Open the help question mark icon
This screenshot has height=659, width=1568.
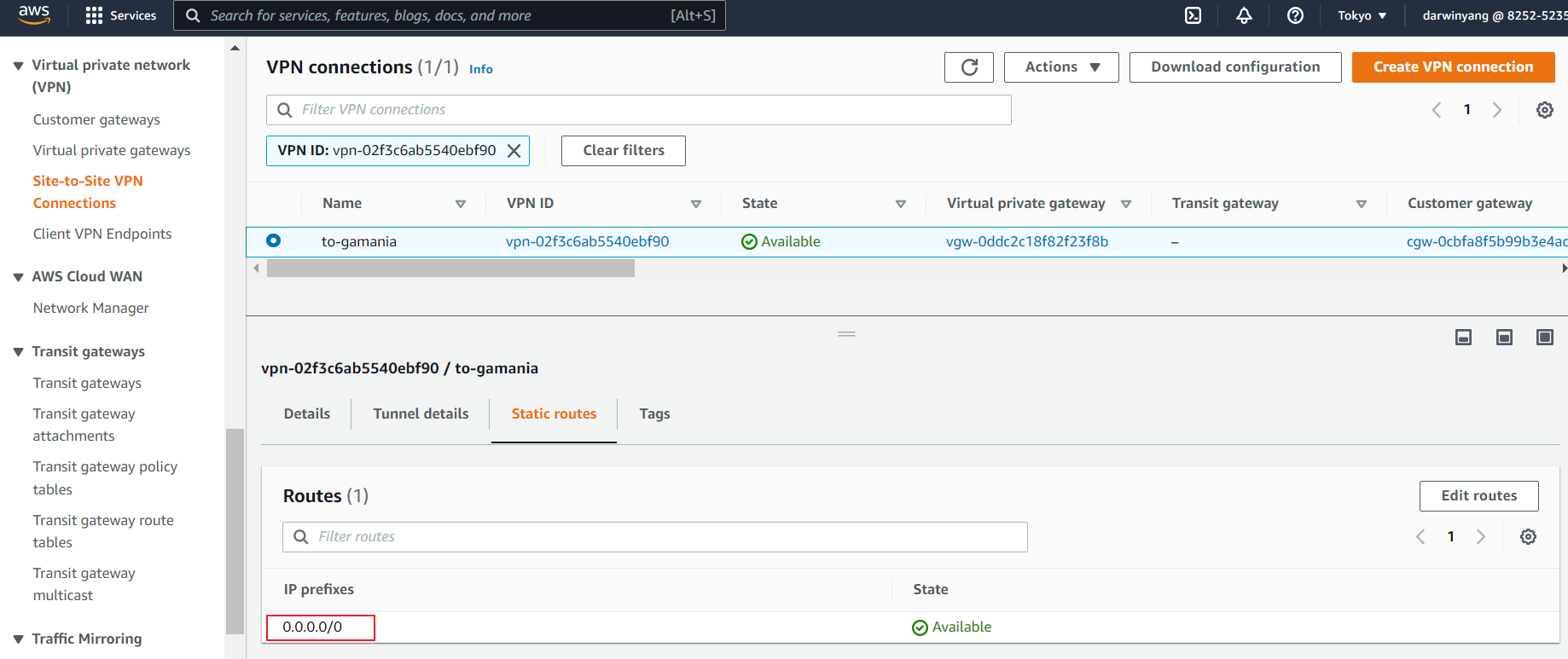pyautogui.click(x=1295, y=15)
